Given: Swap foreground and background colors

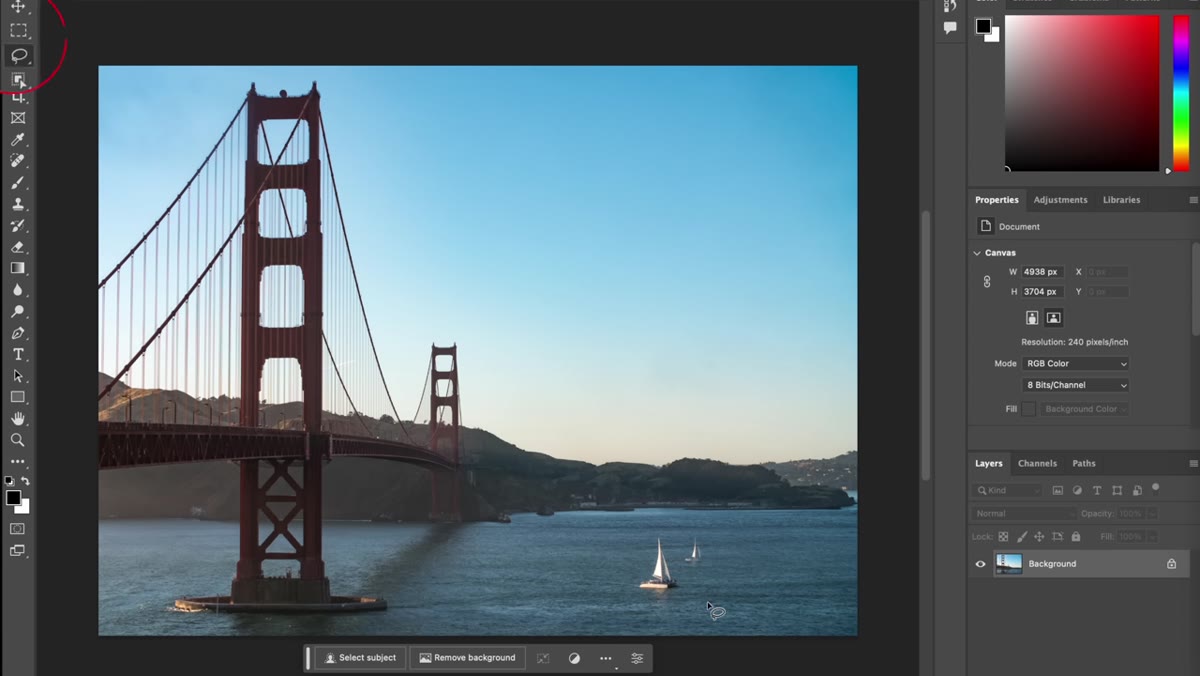Looking at the screenshot, I should (26, 481).
